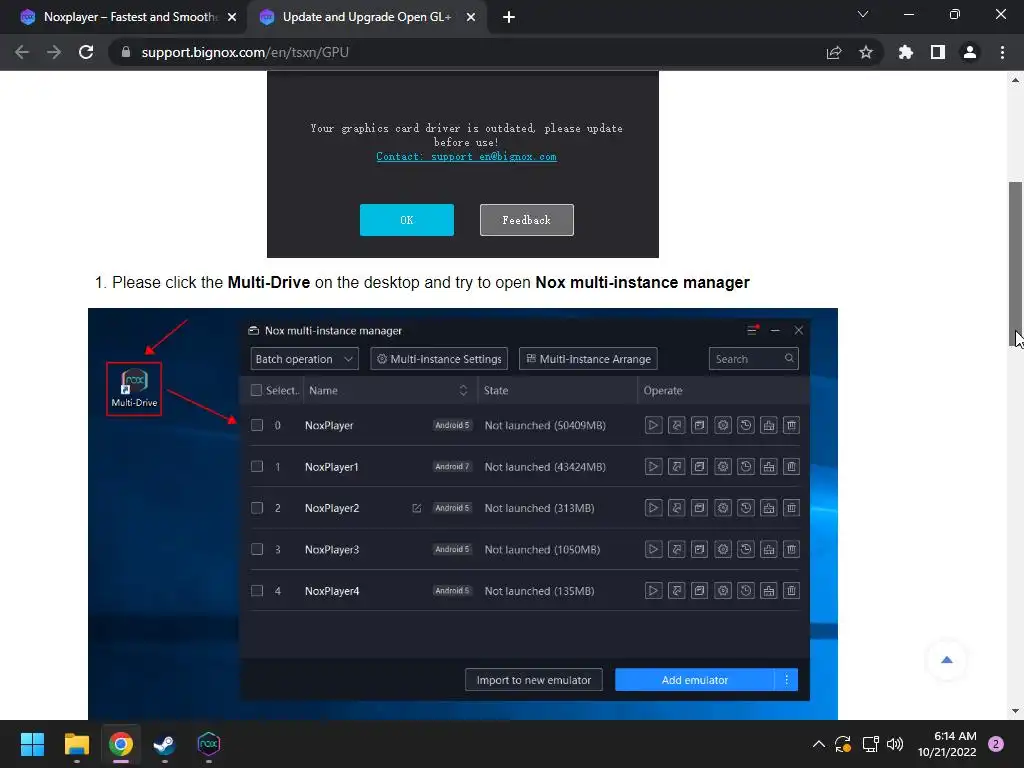The height and width of the screenshot is (768, 1024).
Task: Click Not launched (50409MB) state text
Action: (545, 425)
